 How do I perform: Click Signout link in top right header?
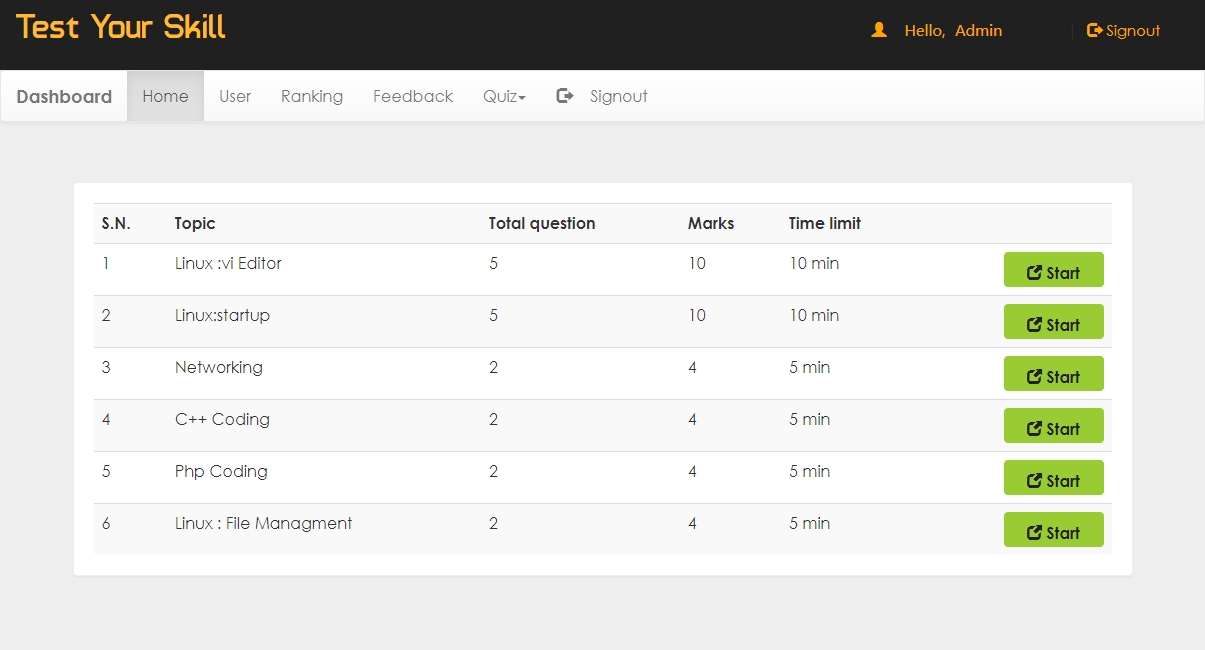coord(1132,31)
